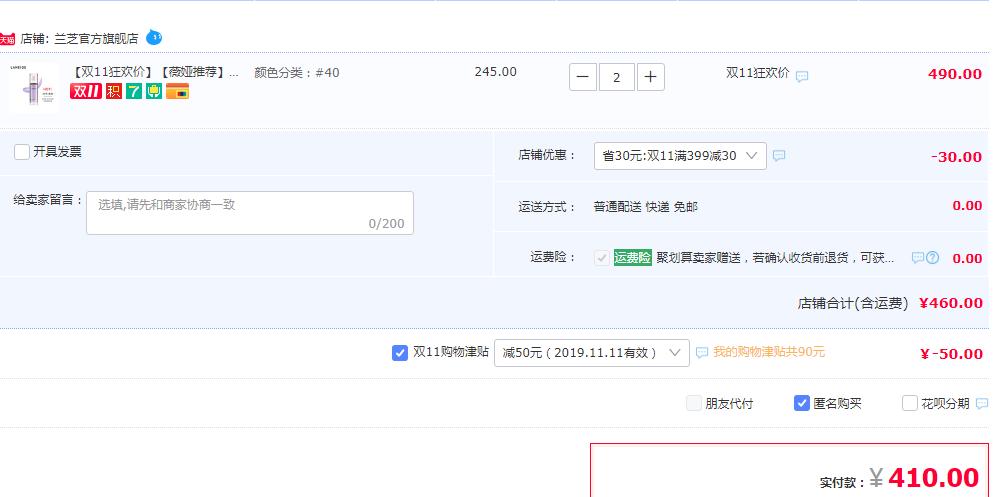The image size is (1000, 497).
Task: Open the store link 兰芝官方旗舰店
Action: [96, 38]
